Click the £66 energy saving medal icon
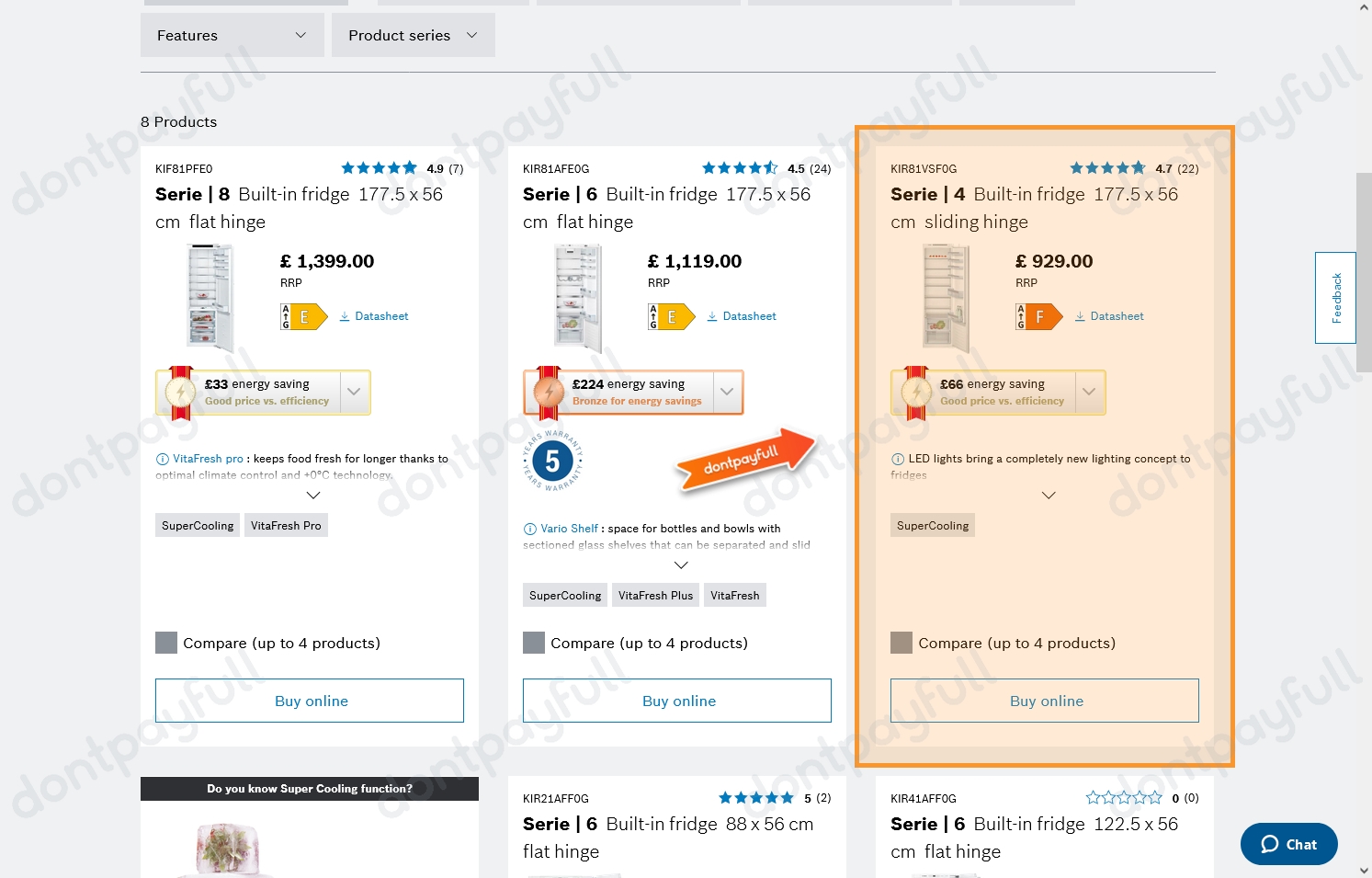 coord(916,393)
